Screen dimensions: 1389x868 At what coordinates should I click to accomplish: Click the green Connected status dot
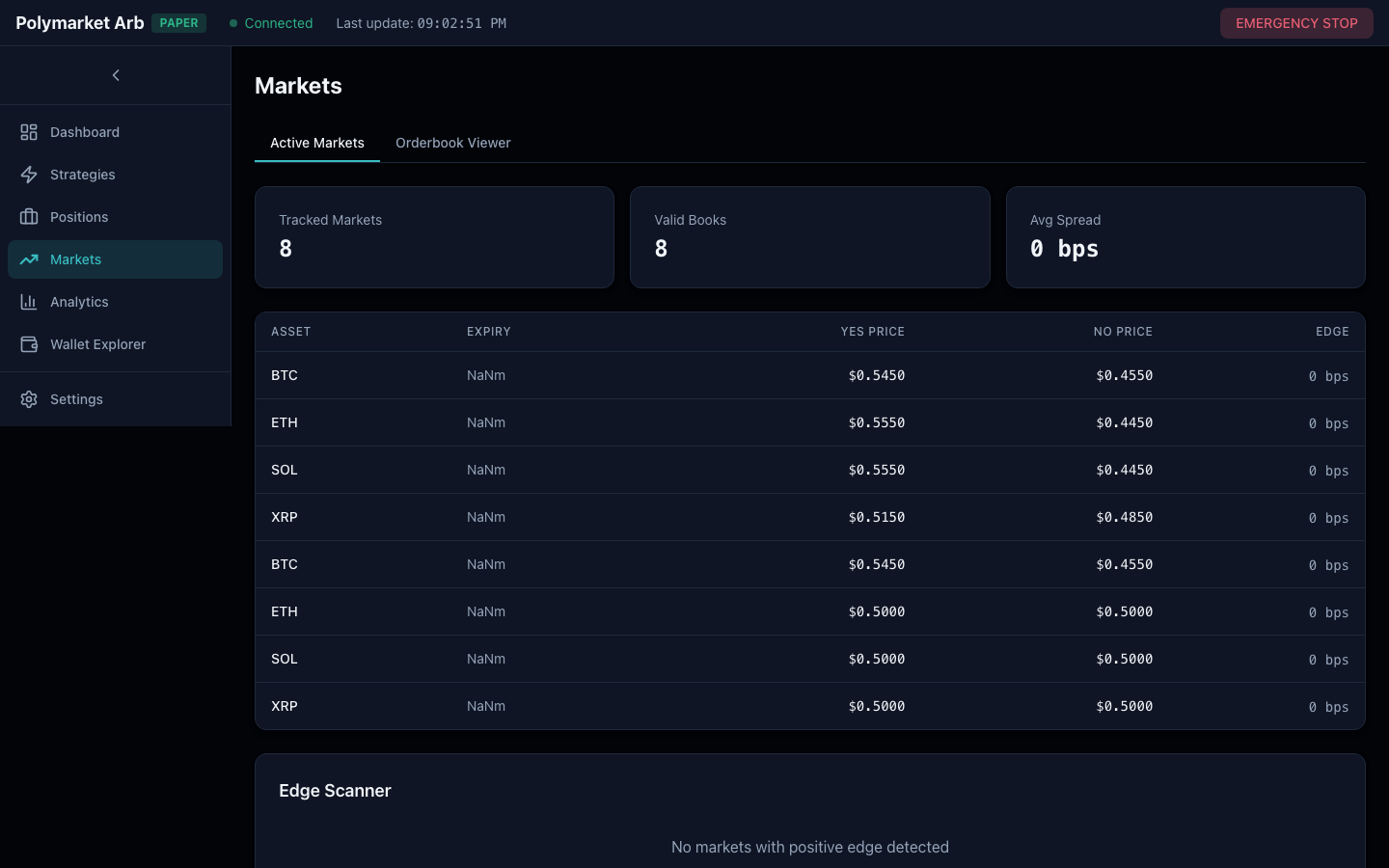(231, 22)
